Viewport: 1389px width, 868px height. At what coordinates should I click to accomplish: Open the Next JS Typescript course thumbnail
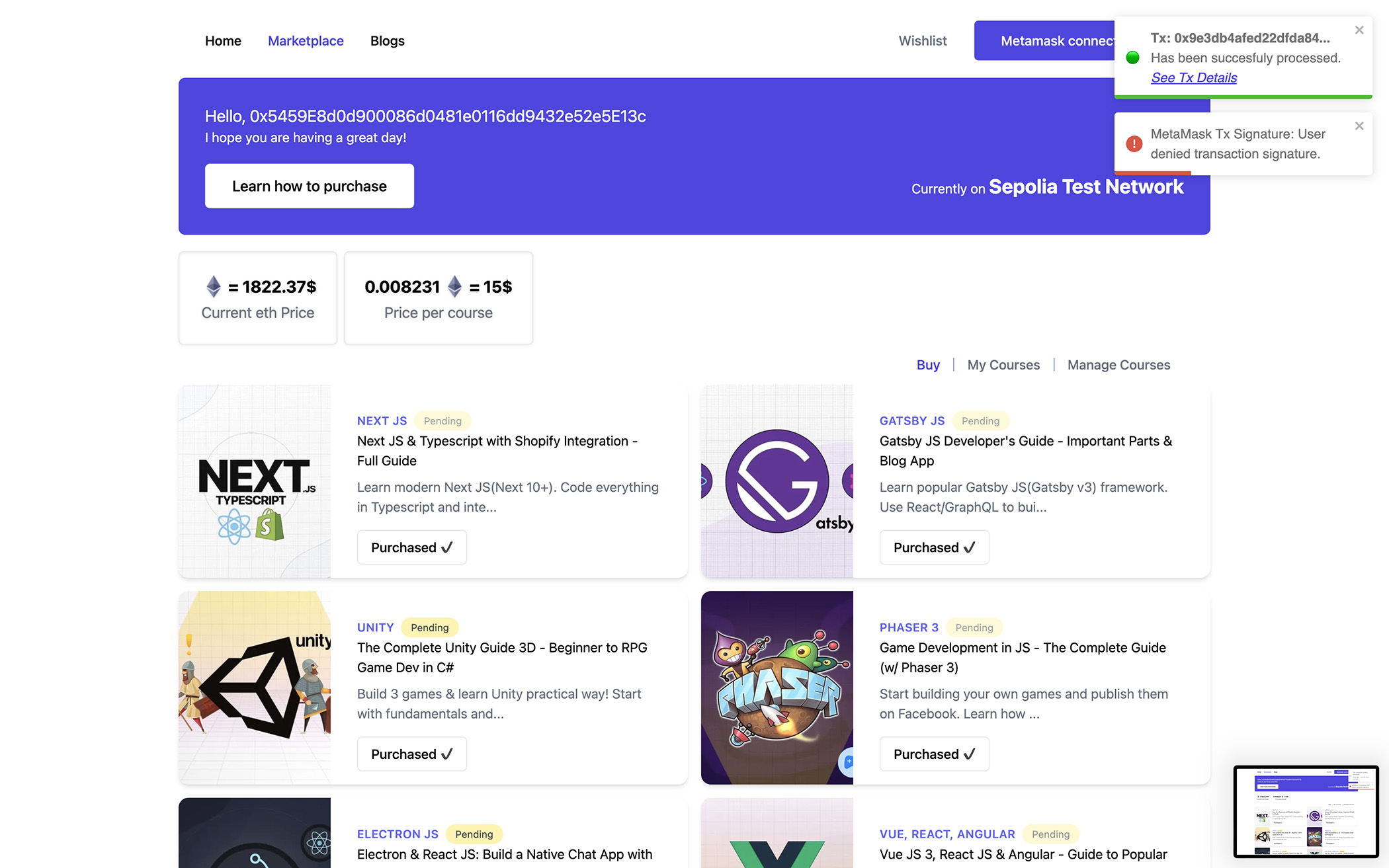(255, 481)
